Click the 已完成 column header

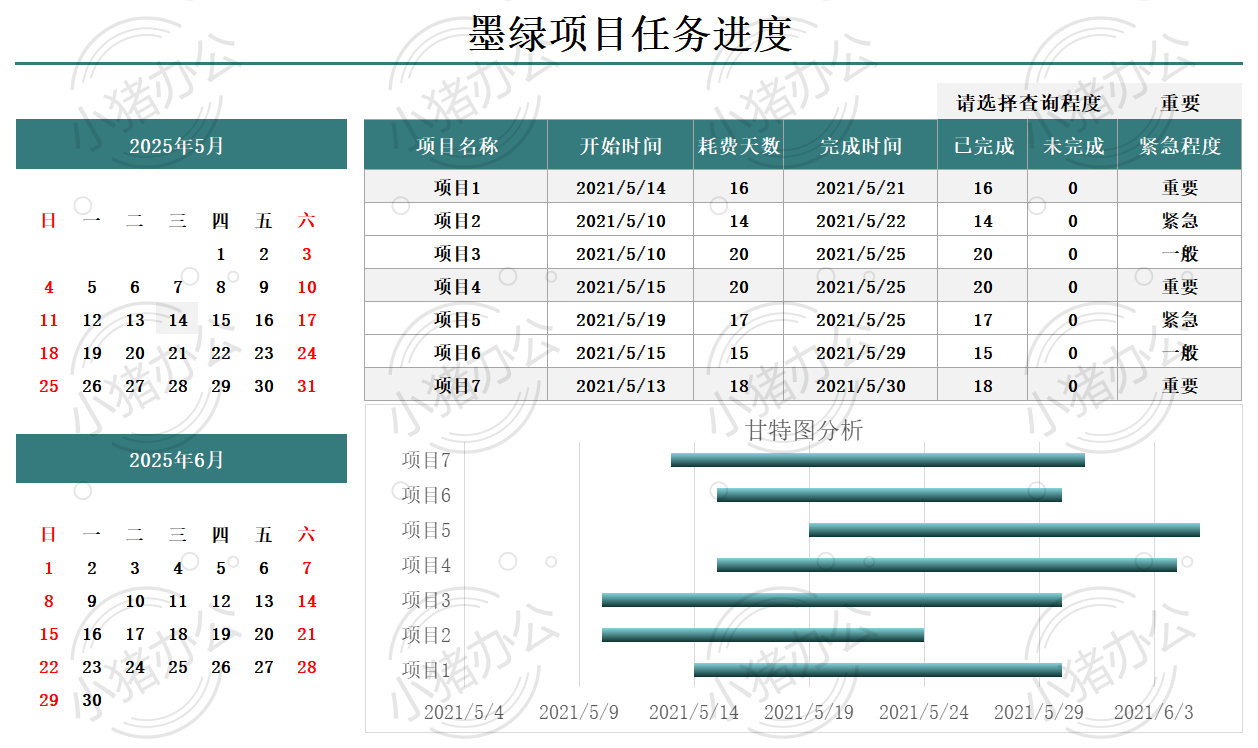[x=983, y=146]
